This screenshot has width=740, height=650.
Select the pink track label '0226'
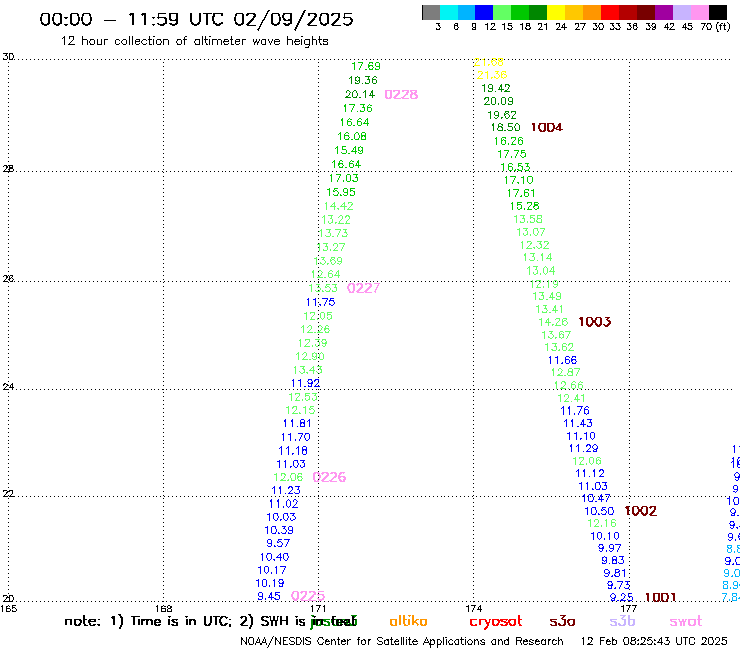coord(329,477)
